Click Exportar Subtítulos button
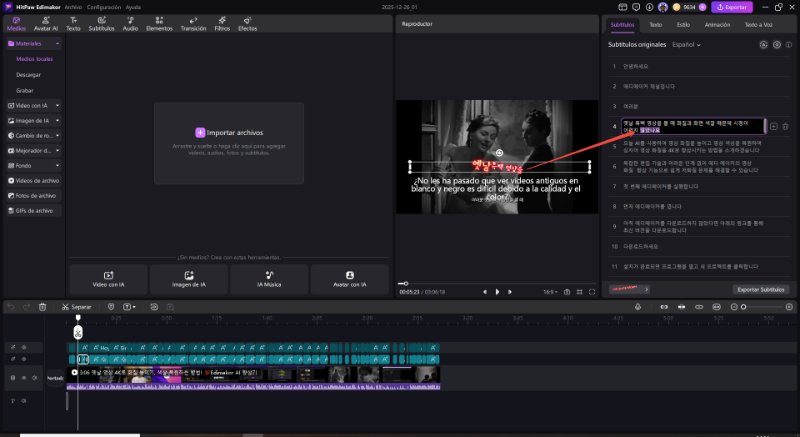 click(x=761, y=290)
